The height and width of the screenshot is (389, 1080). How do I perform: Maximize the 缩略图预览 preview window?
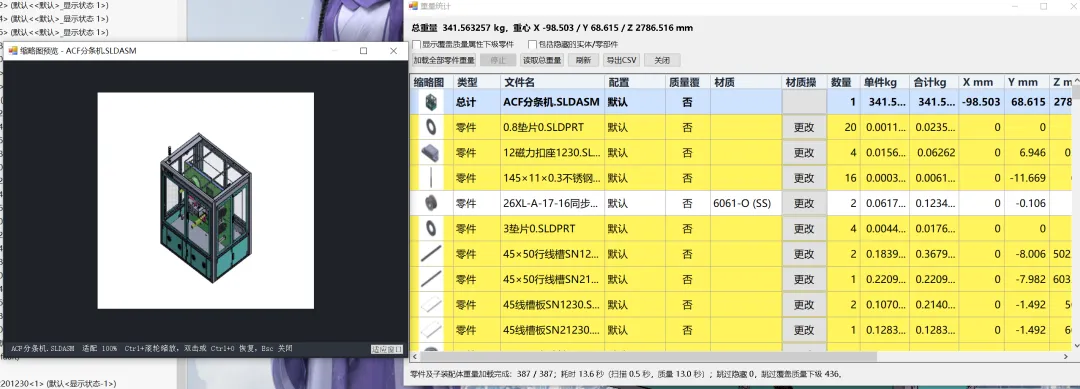[x=364, y=50]
